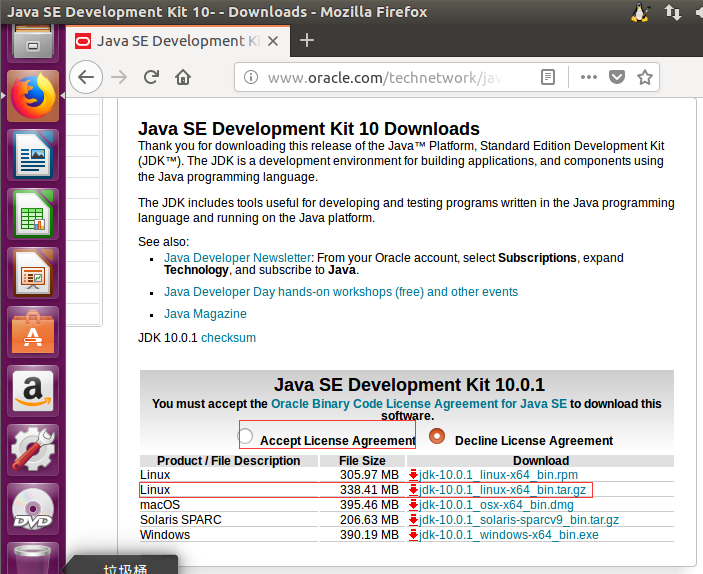Click the red download arrow for windows exe

413,535
